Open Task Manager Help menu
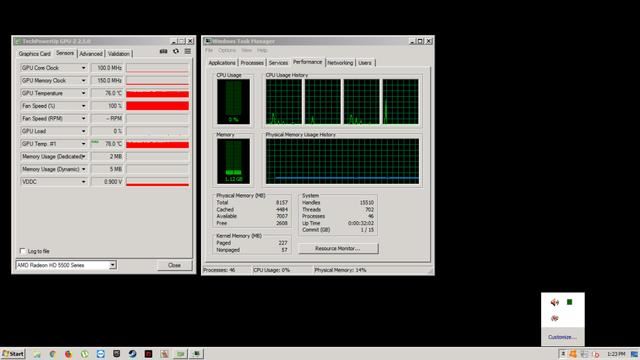 click(x=262, y=50)
